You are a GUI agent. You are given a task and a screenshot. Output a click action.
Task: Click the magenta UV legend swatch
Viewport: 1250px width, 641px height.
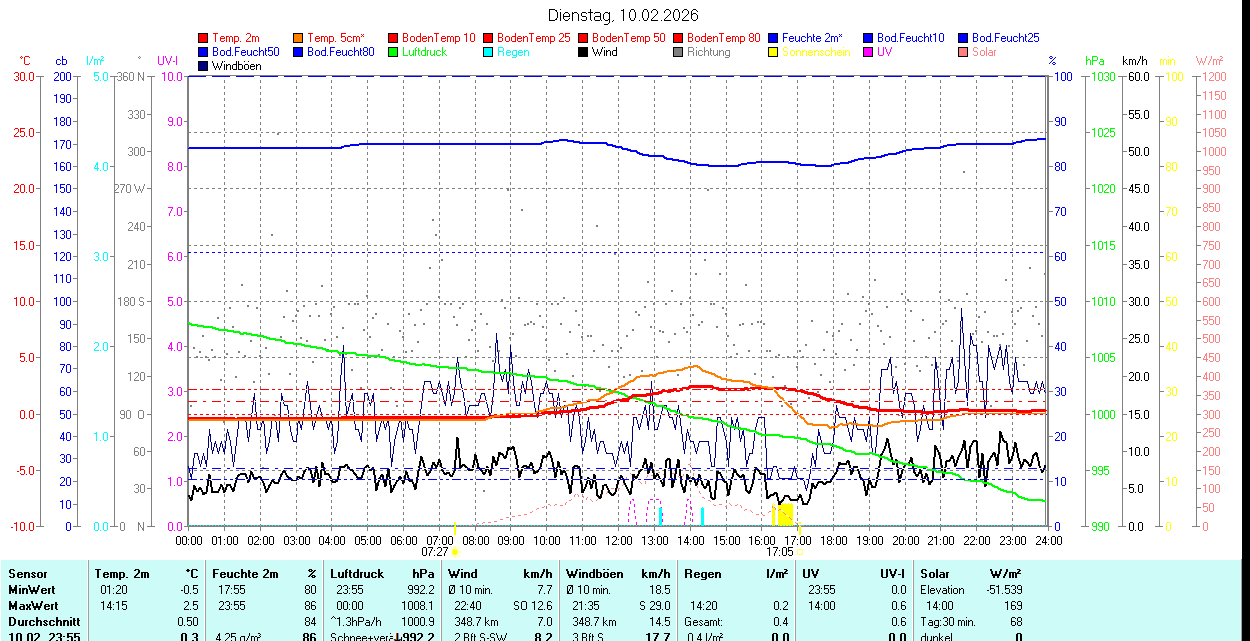tap(868, 52)
